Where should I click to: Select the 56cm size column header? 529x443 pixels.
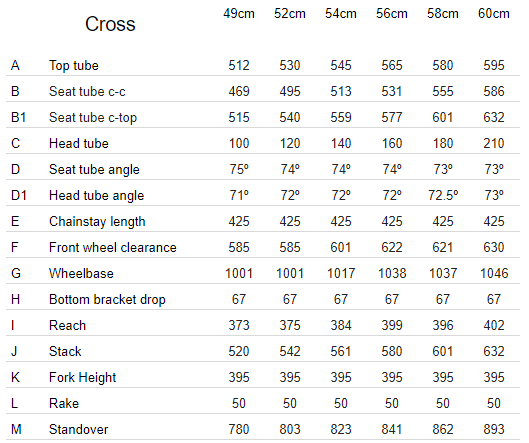point(392,14)
